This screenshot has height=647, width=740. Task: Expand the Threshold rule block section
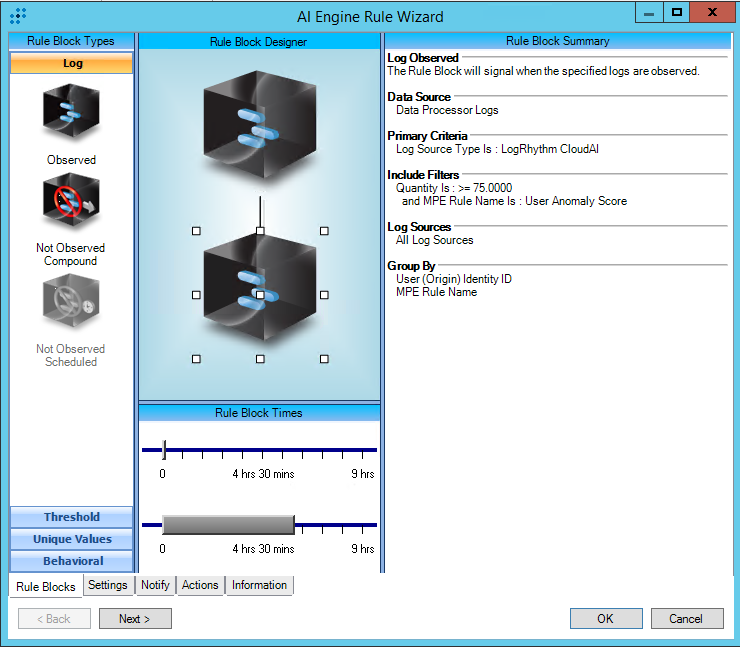(x=71, y=517)
